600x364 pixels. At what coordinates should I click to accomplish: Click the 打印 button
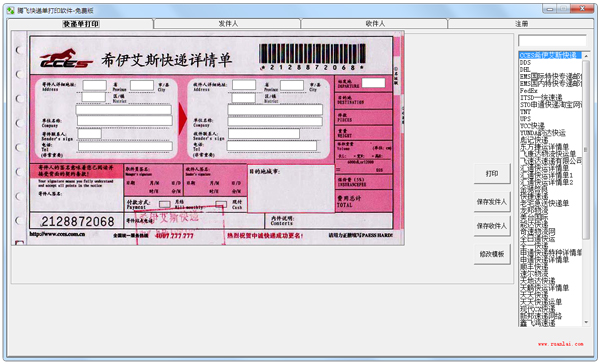pos(492,173)
